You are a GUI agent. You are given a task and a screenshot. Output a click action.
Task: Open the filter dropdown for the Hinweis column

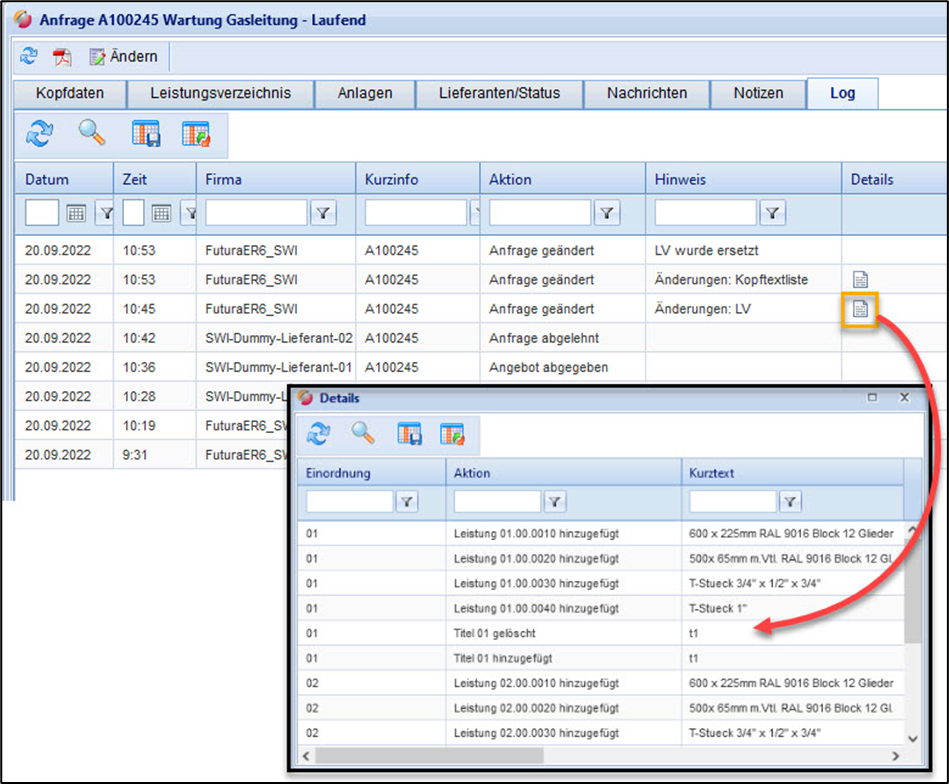(773, 212)
